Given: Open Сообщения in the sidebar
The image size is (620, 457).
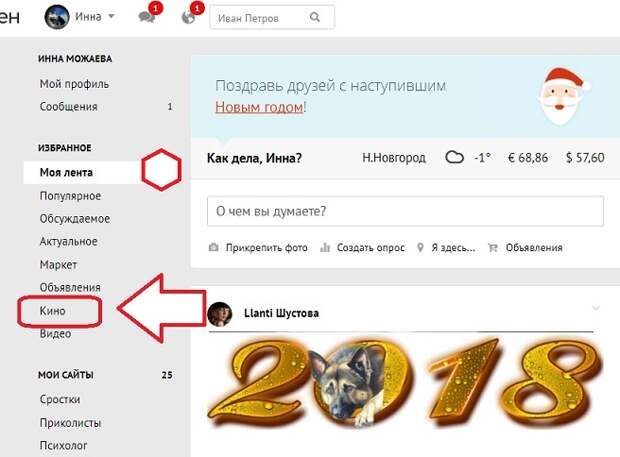Looking at the screenshot, I should [68, 106].
